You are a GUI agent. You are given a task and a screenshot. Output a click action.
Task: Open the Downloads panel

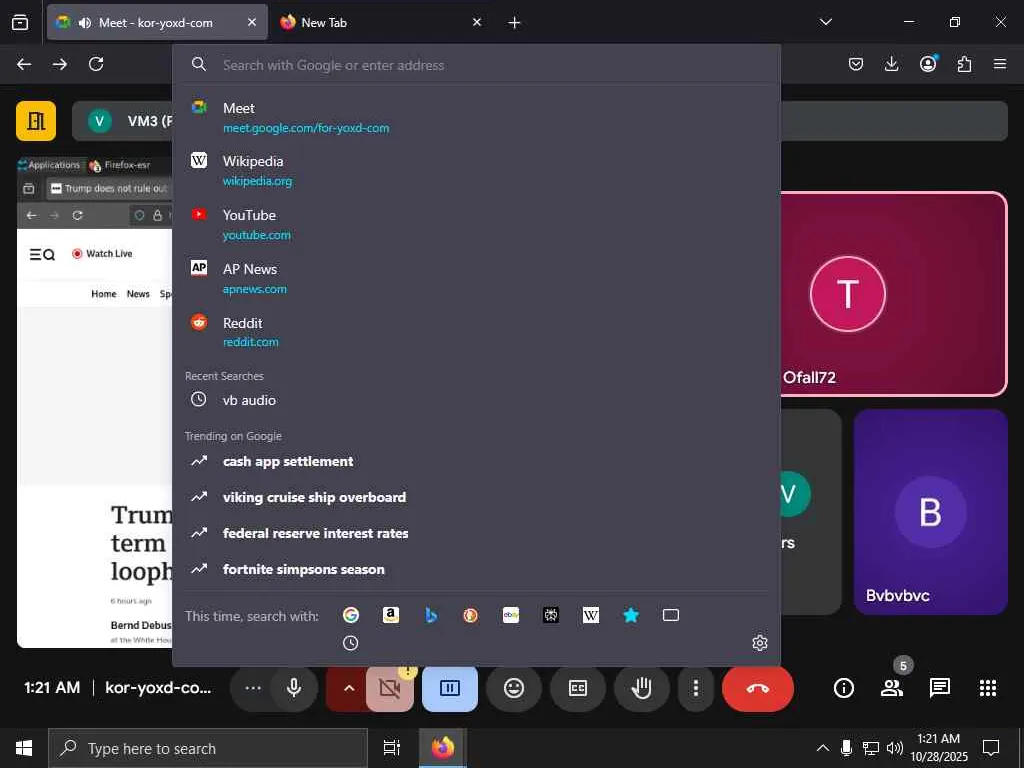pyautogui.click(x=891, y=64)
